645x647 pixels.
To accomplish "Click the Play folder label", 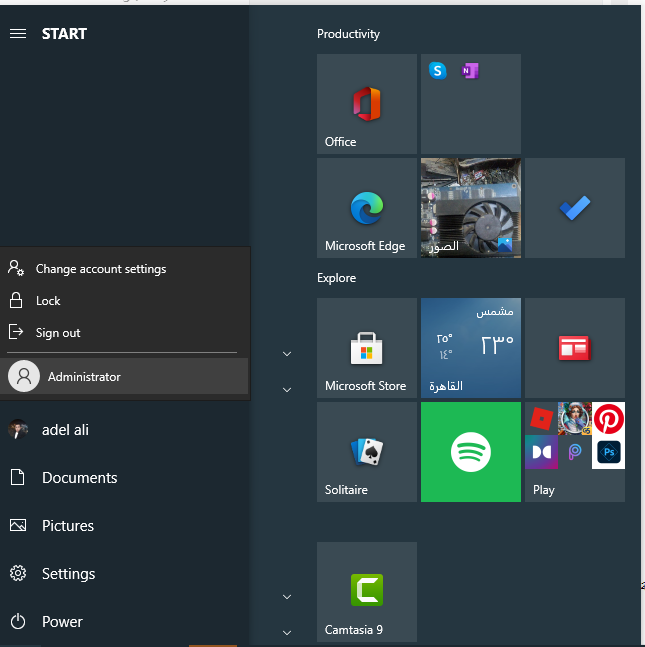I will pos(543,490).
